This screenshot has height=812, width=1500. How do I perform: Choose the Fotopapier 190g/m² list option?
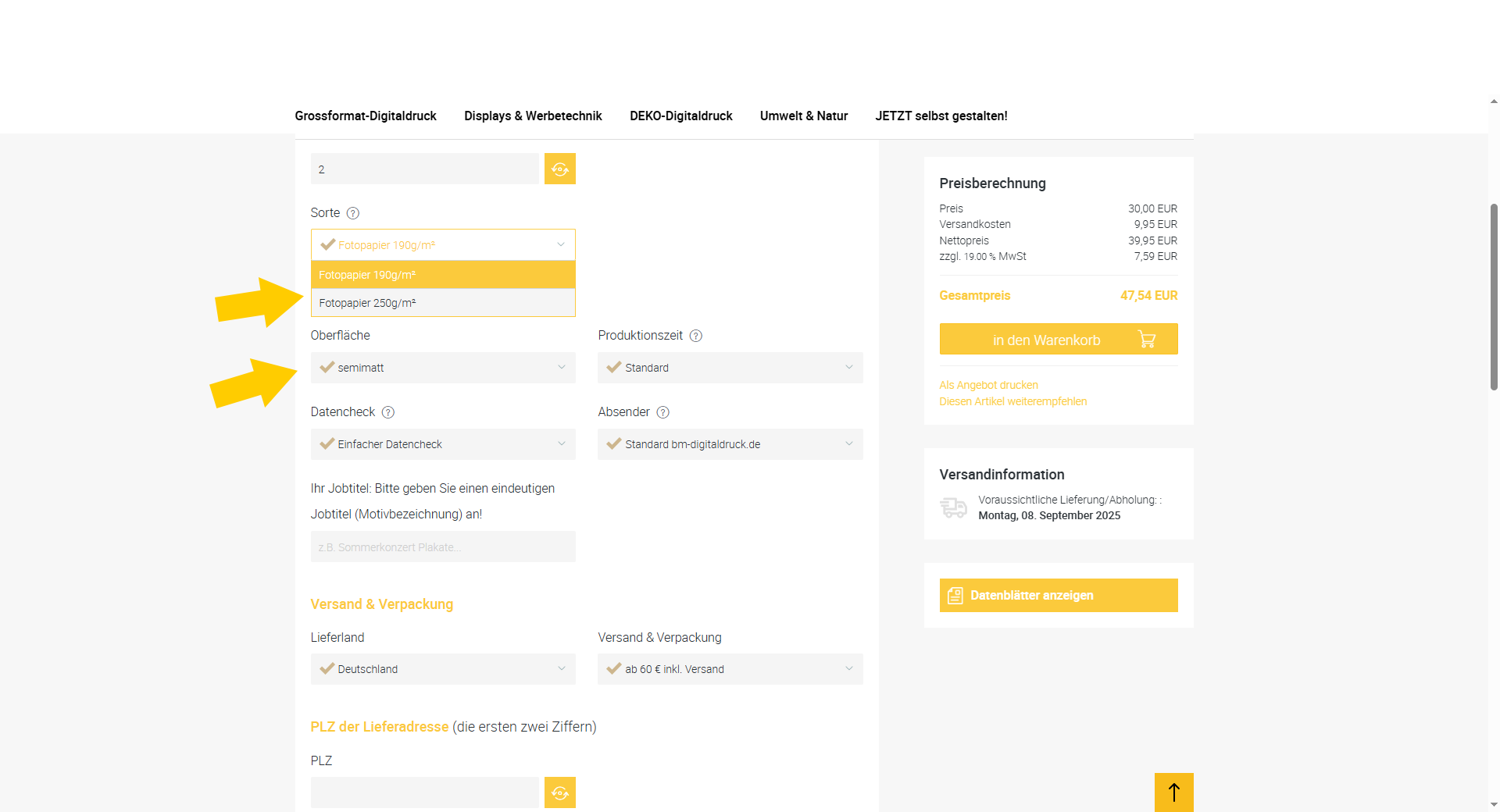(443, 275)
